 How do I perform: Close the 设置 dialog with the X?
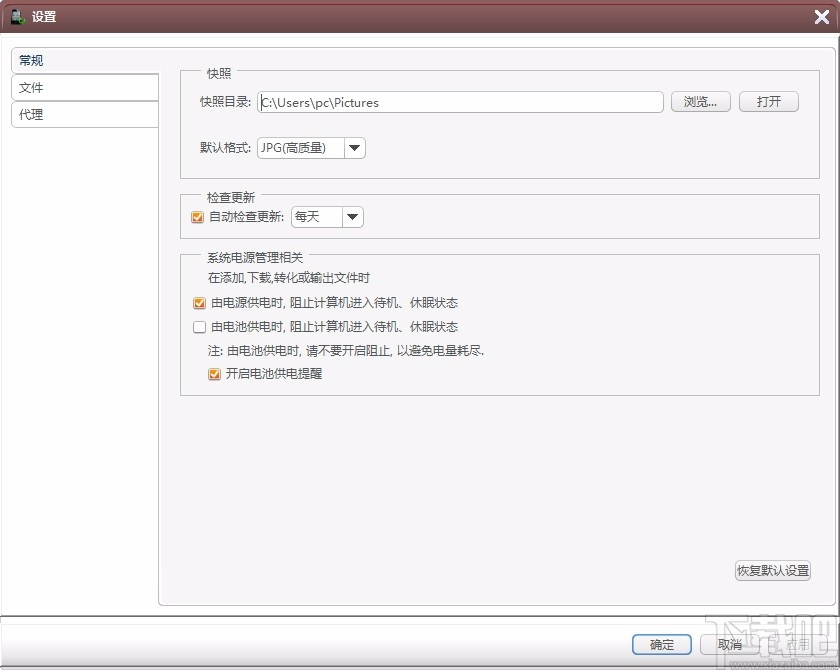coord(823,16)
